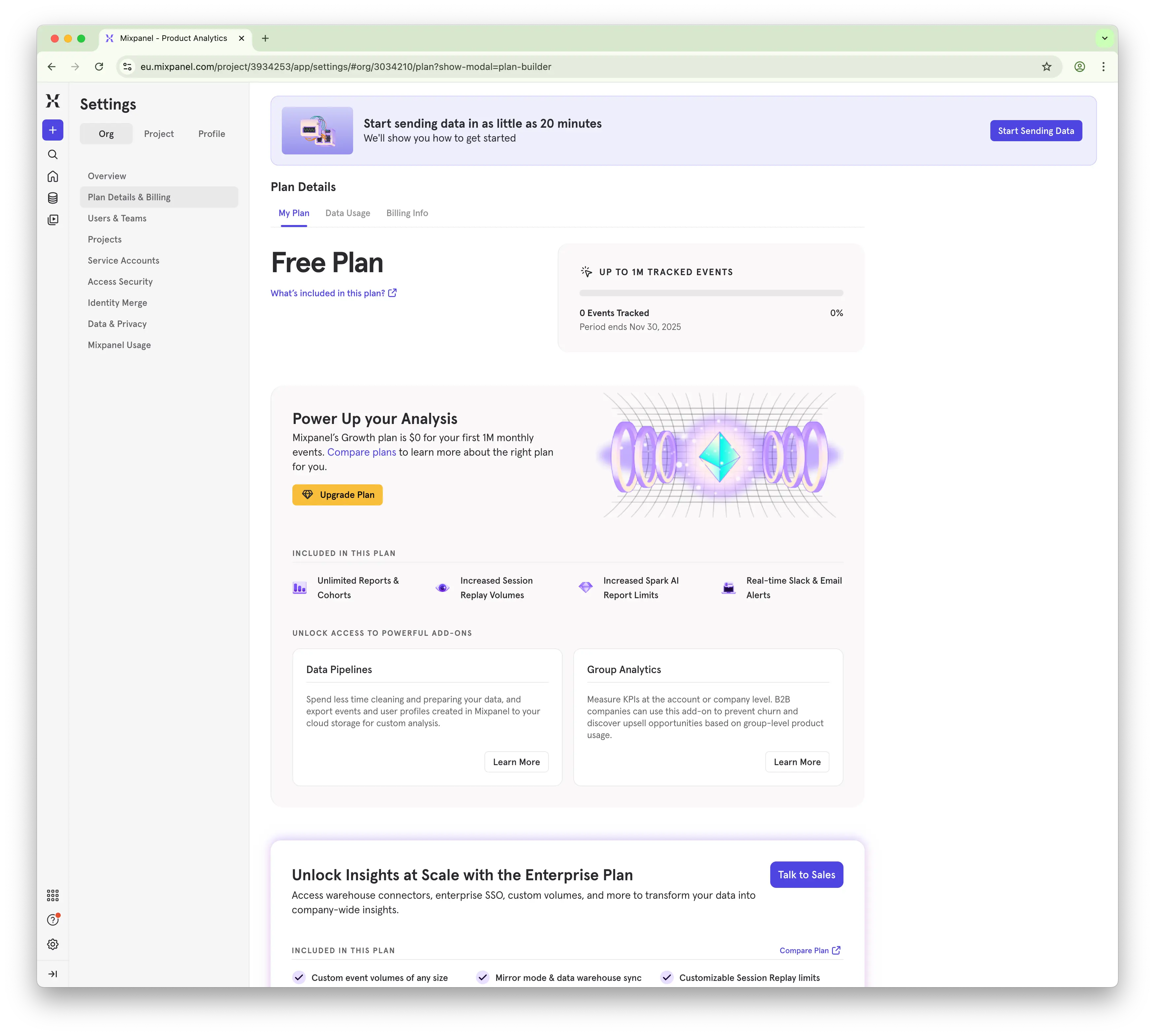Image resolution: width=1155 pixels, height=1036 pixels.
Task: Open Identity Merge settings
Action: point(159,302)
